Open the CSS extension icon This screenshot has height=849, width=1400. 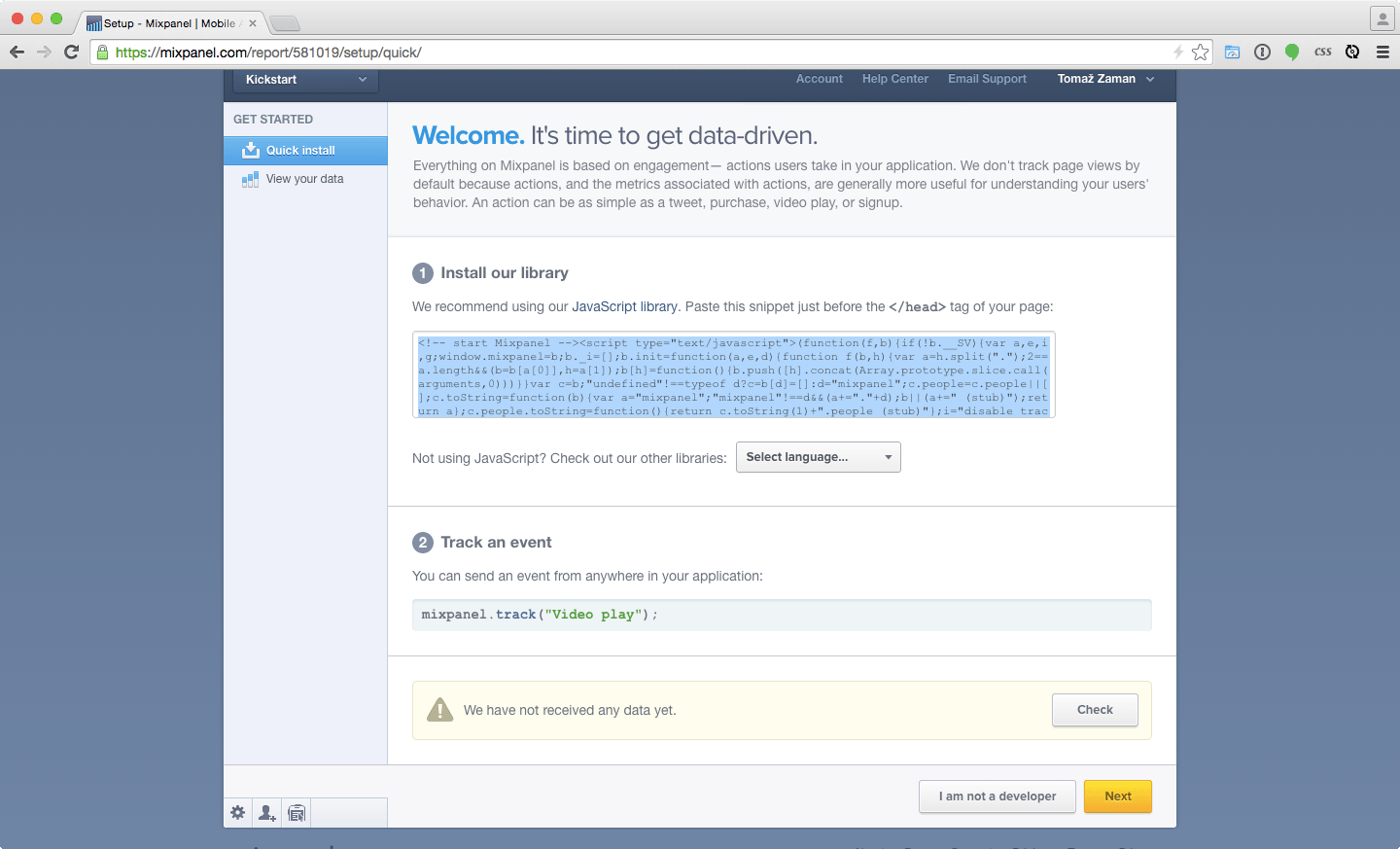pos(1323,53)
